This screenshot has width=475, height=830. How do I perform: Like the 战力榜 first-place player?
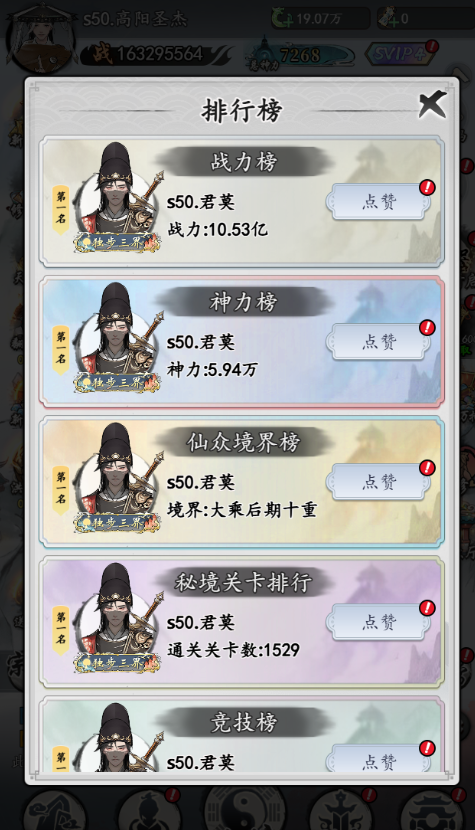click(379, 202)
